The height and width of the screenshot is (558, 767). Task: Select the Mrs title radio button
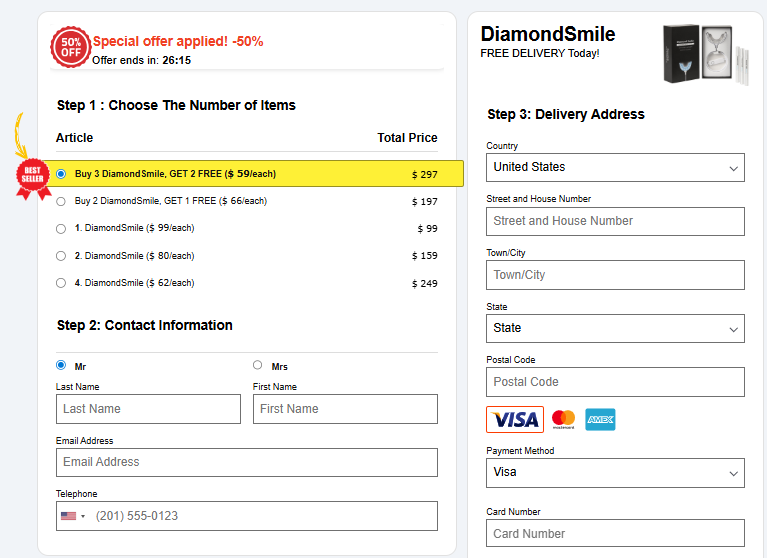(x=258, y=365)
